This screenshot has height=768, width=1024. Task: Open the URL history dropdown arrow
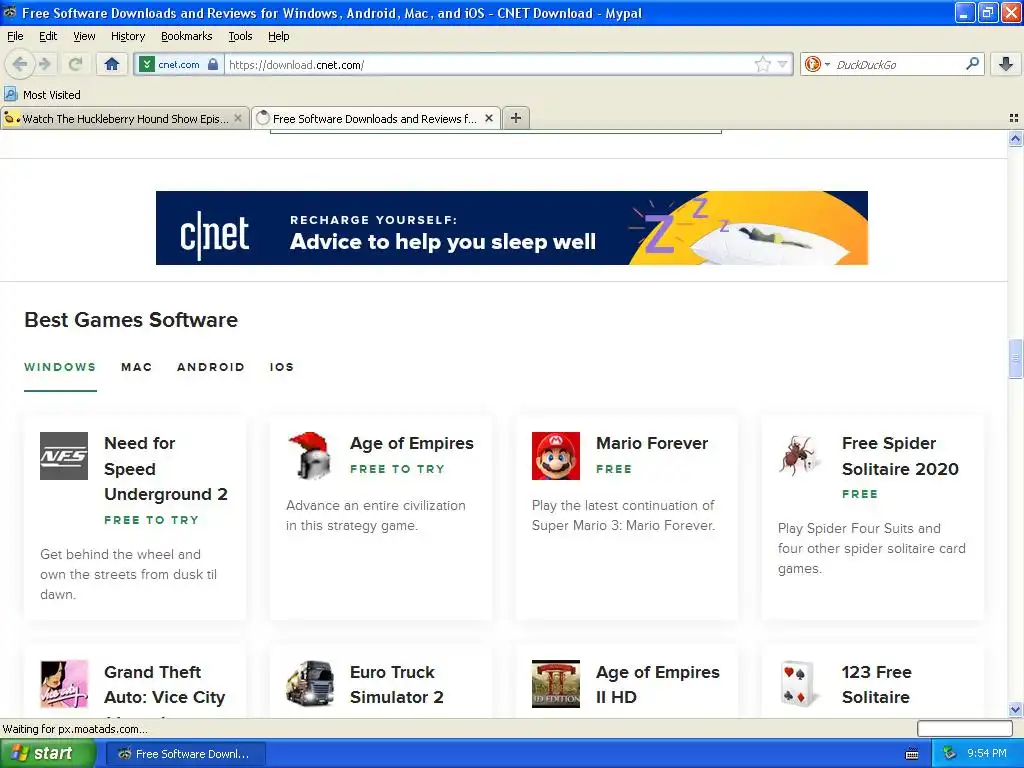(x=782, y=64)
